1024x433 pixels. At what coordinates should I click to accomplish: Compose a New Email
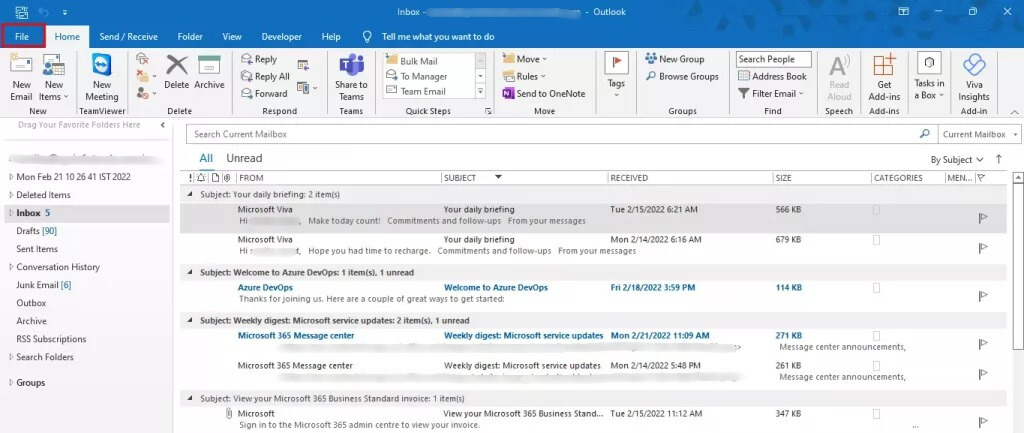click(x=21, y=77)
